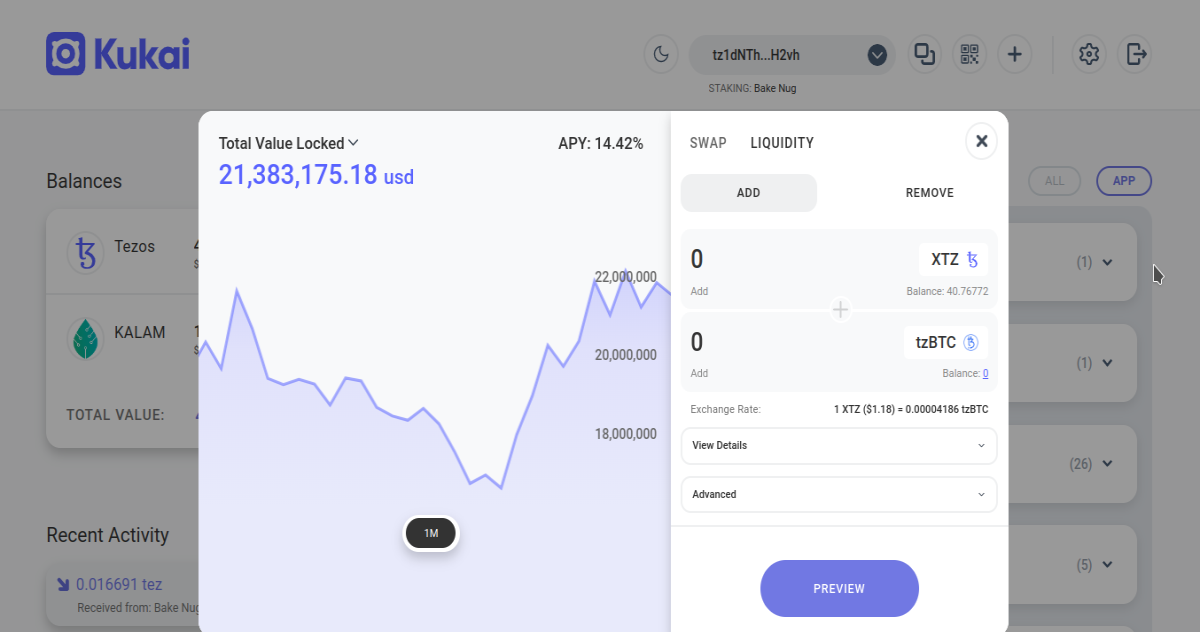
Task: Add new account with plus icon
Action: pyautogui.click(x=1014, y=54)
